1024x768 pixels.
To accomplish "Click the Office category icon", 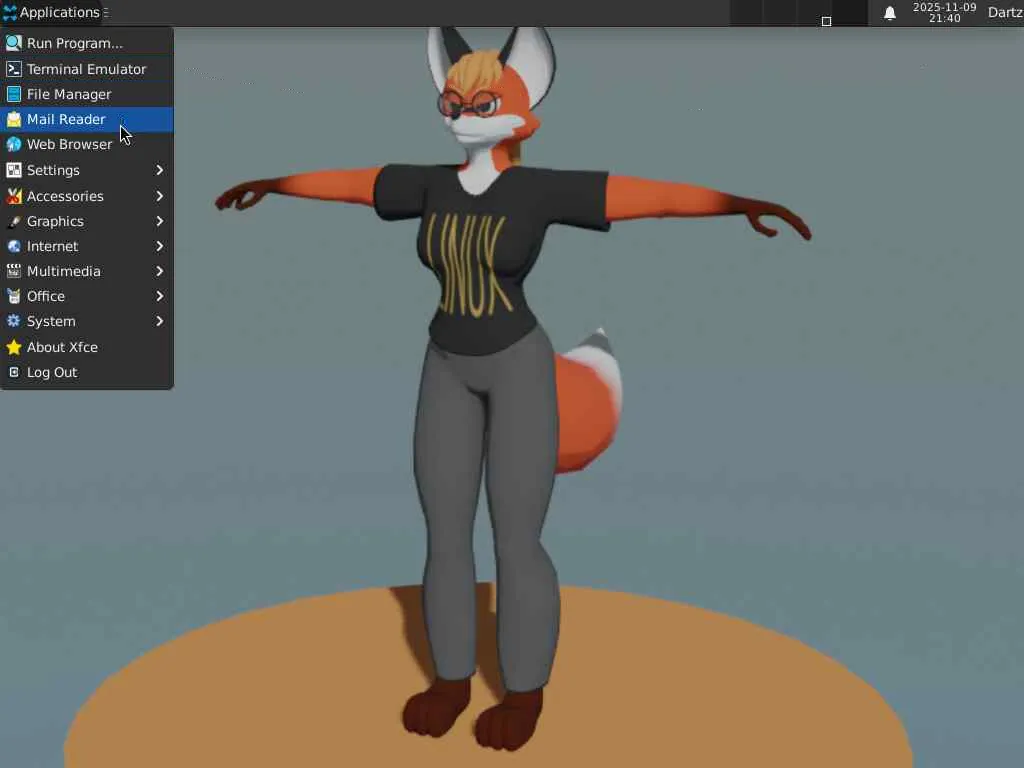I will point(14,296).
